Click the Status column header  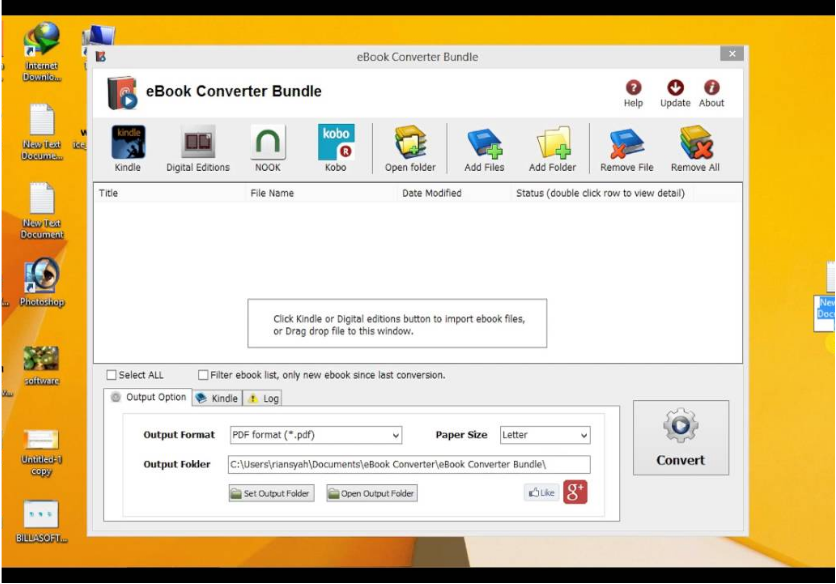coord(602,193)
